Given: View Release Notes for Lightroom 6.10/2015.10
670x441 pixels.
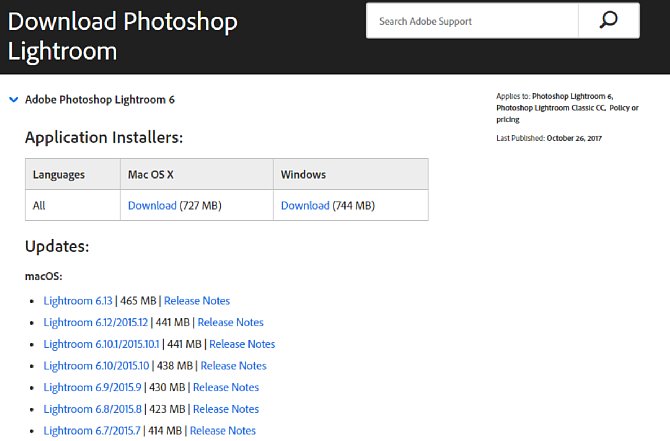Looking at the screenshot, I should pos(234,366).
